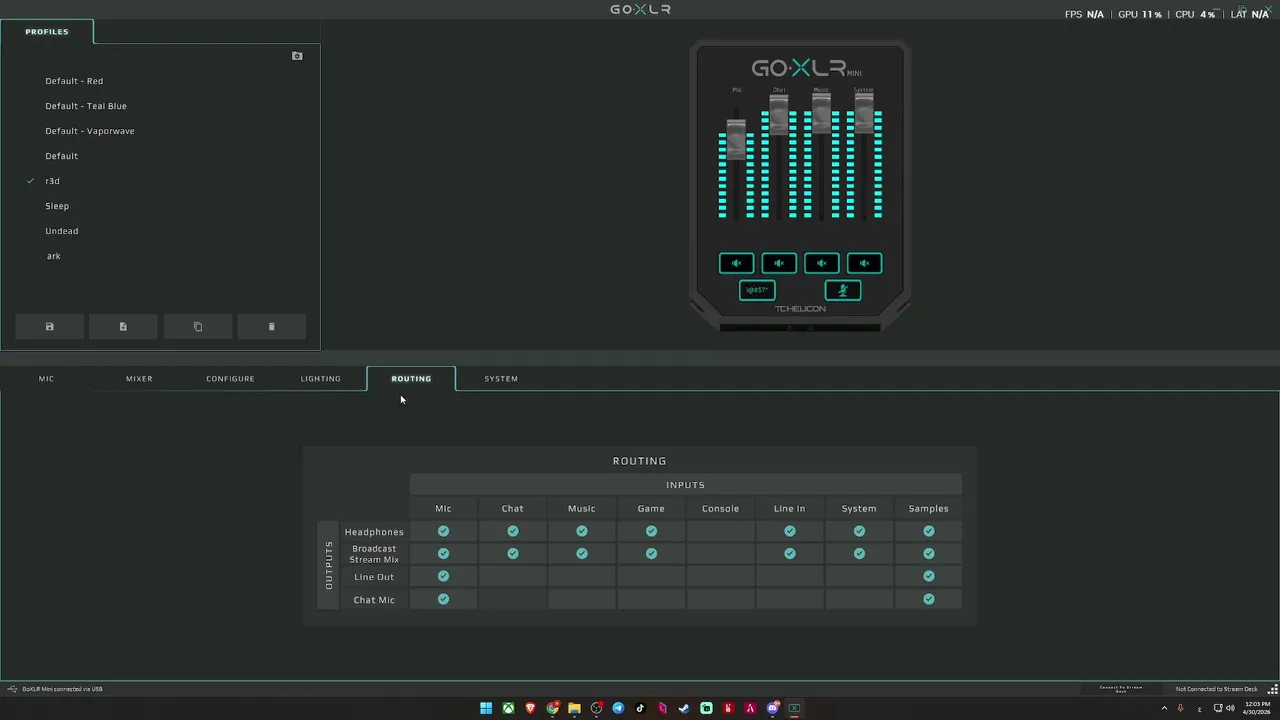This screenshot has width=1280, height=720.
Task: Select the Undead profile
Action: tap(62, 231)
